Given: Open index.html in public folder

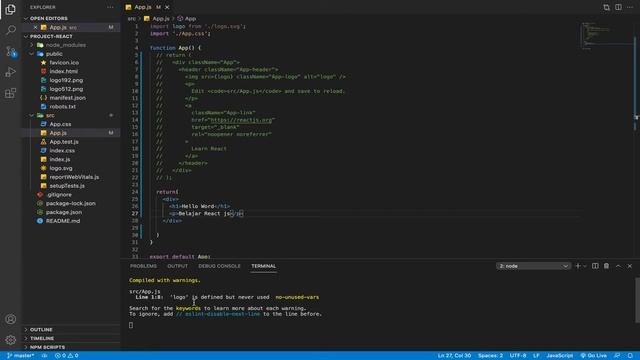Looking at the screenshot, I should point(63,71).
